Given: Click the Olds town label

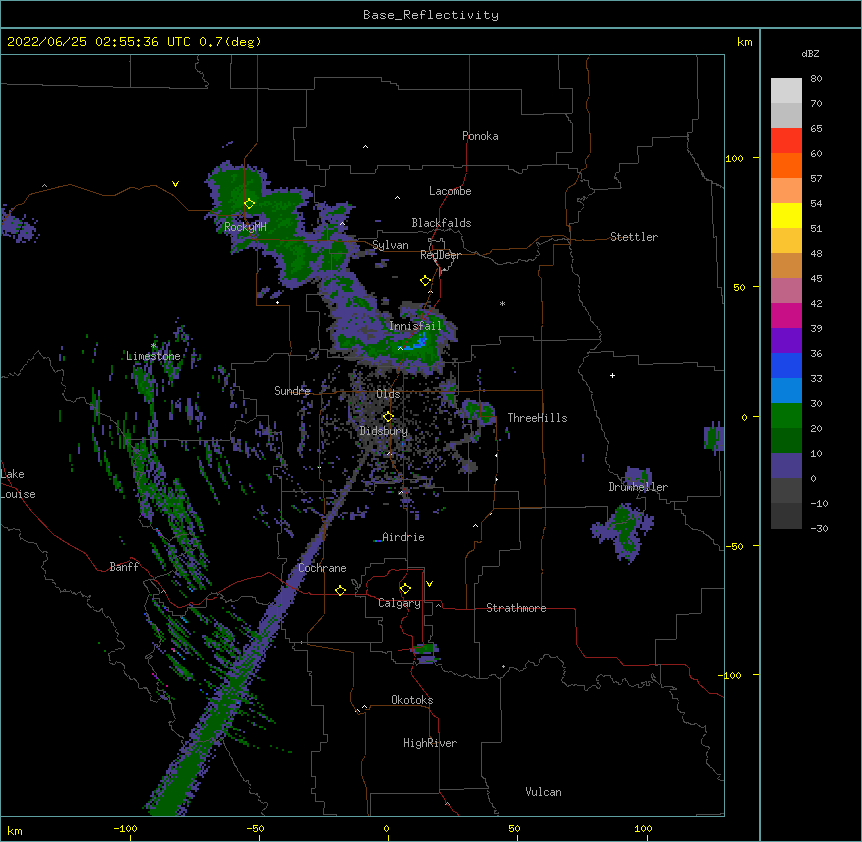Looking at the screenshot, I should 388,394.
